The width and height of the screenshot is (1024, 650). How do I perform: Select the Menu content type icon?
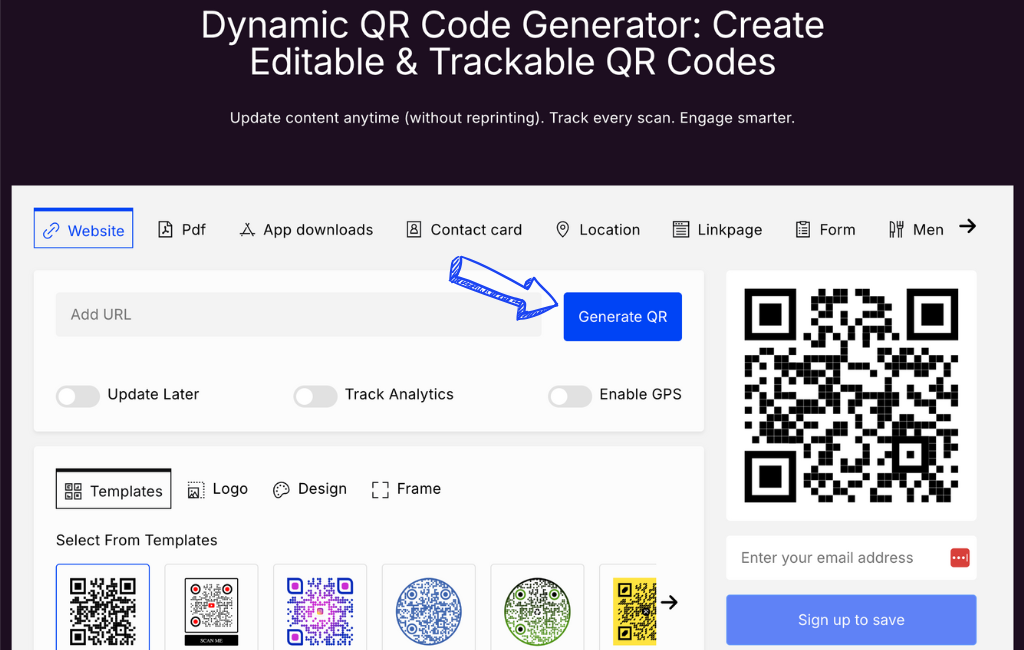tap(897, 228)
